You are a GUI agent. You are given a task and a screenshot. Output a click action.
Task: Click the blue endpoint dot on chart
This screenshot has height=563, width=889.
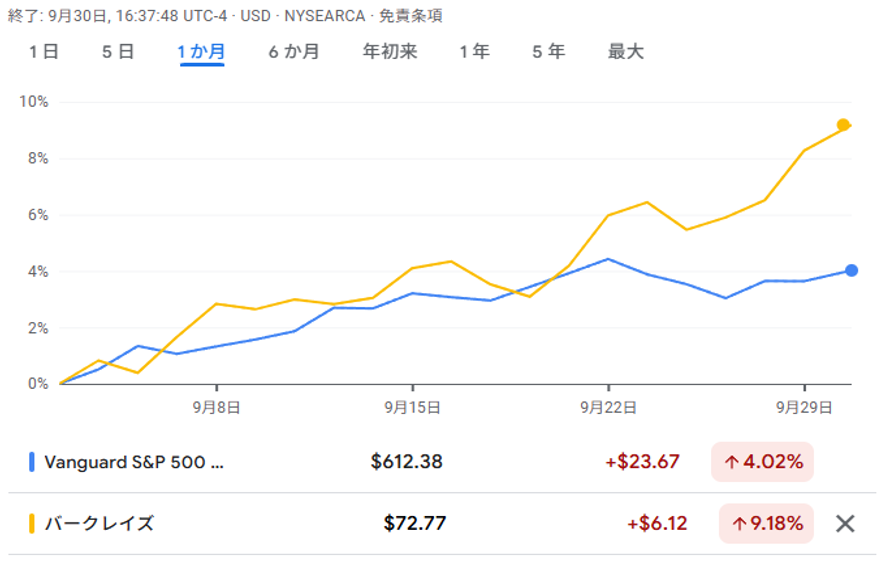(851, 270)
